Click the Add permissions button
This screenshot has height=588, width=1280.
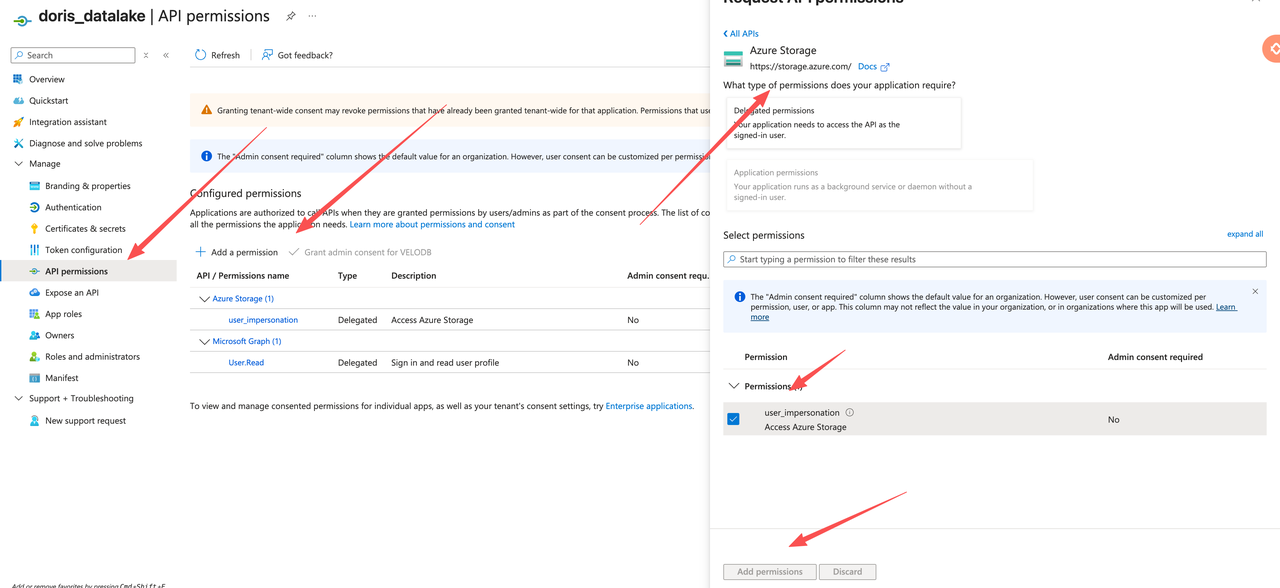769,572
